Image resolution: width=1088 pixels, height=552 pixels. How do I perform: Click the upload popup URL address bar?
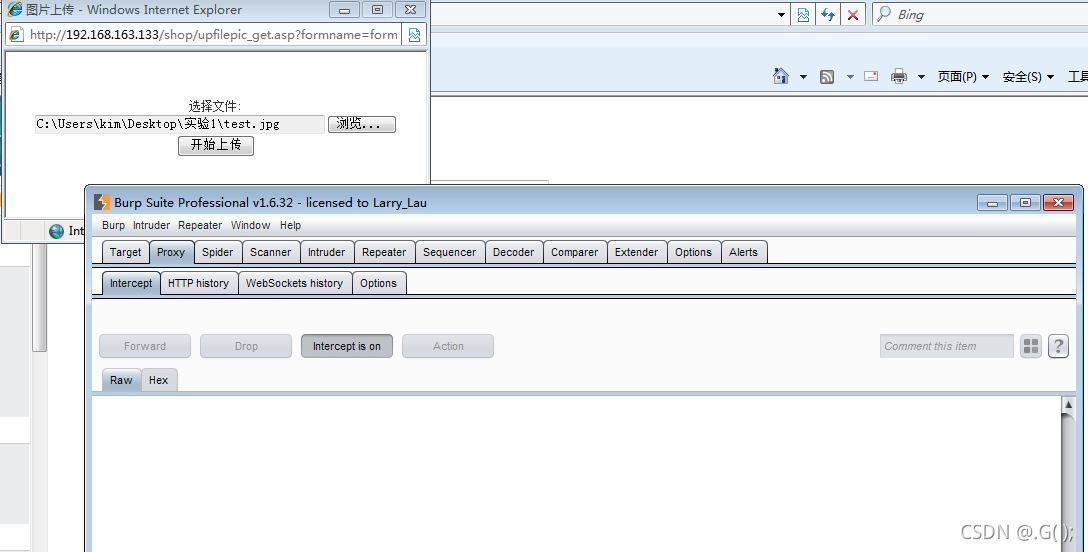(214, 35)
